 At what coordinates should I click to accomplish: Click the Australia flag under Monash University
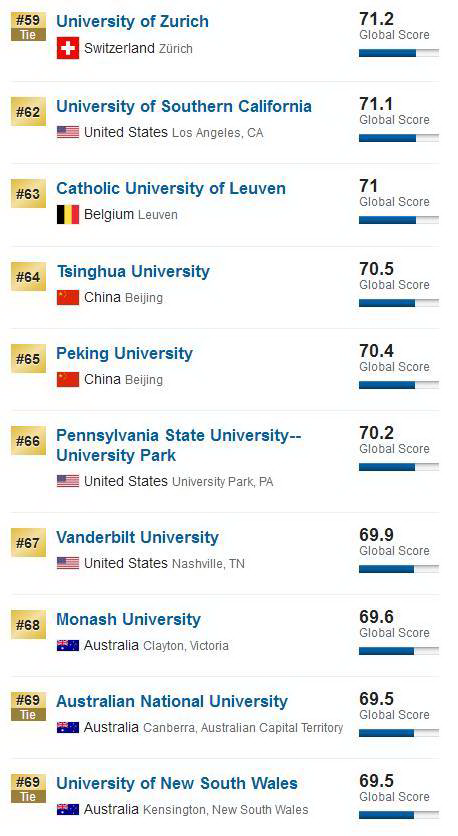(x=68, y=646)
